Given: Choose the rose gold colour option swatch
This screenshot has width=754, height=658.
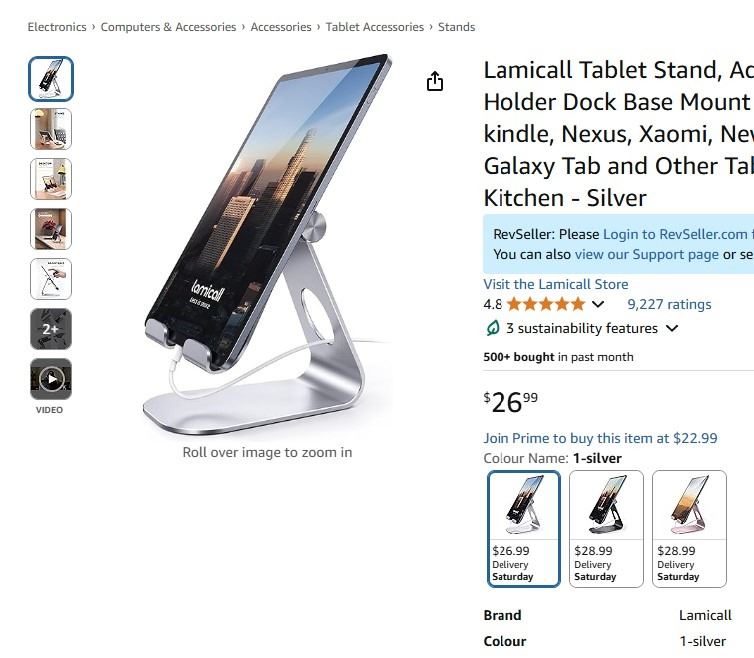Looking at the screenshot, I should click(689, 528).
